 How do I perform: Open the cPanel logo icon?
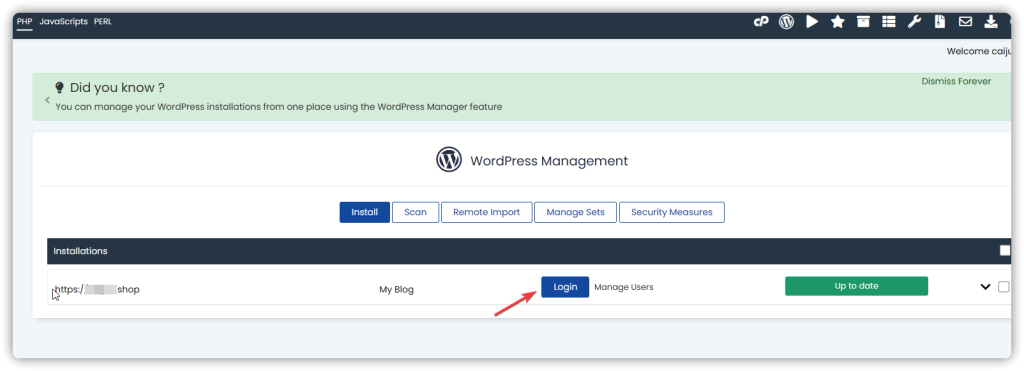coord(761,22)
